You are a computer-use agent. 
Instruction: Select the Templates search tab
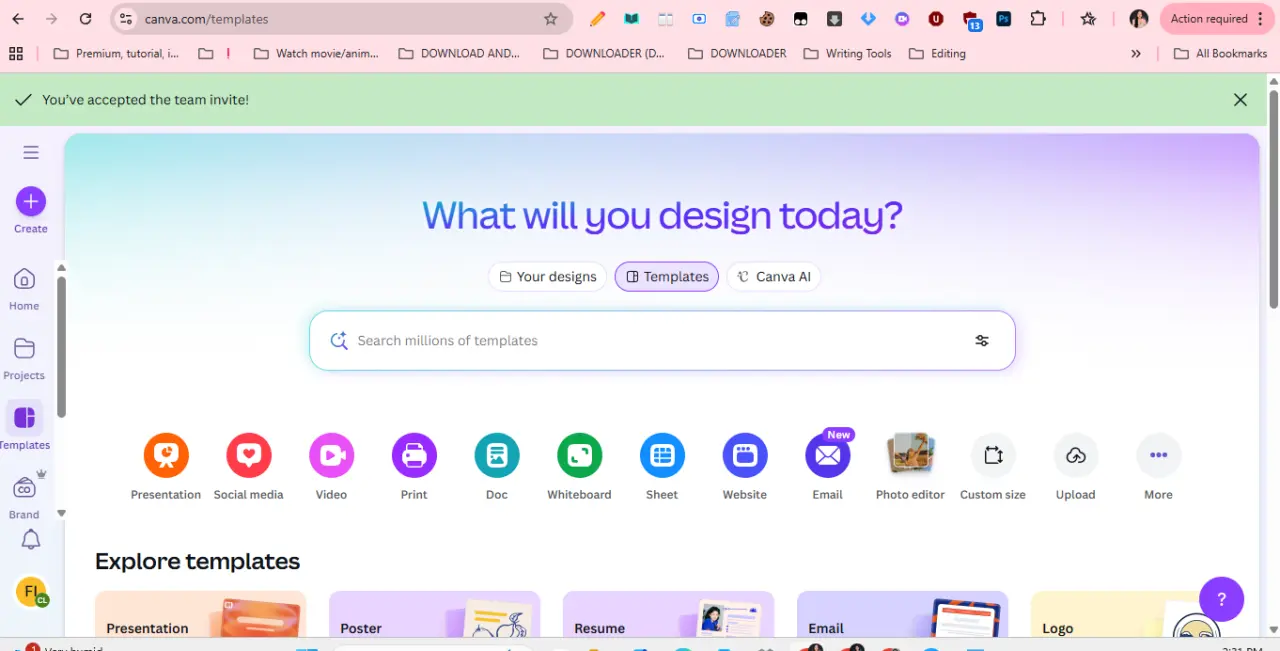click(666, 277)
